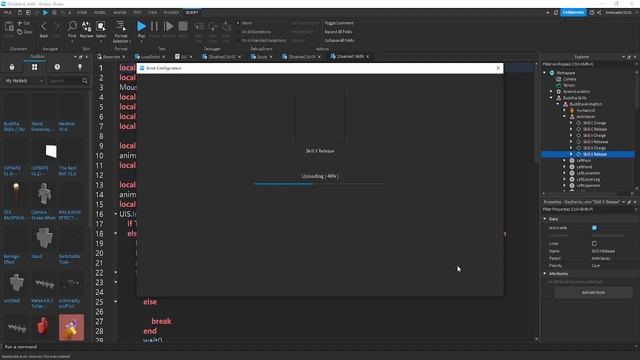Expand the SpawnLocation node in Explorer
640x360 pixels.
click(551, 91)
